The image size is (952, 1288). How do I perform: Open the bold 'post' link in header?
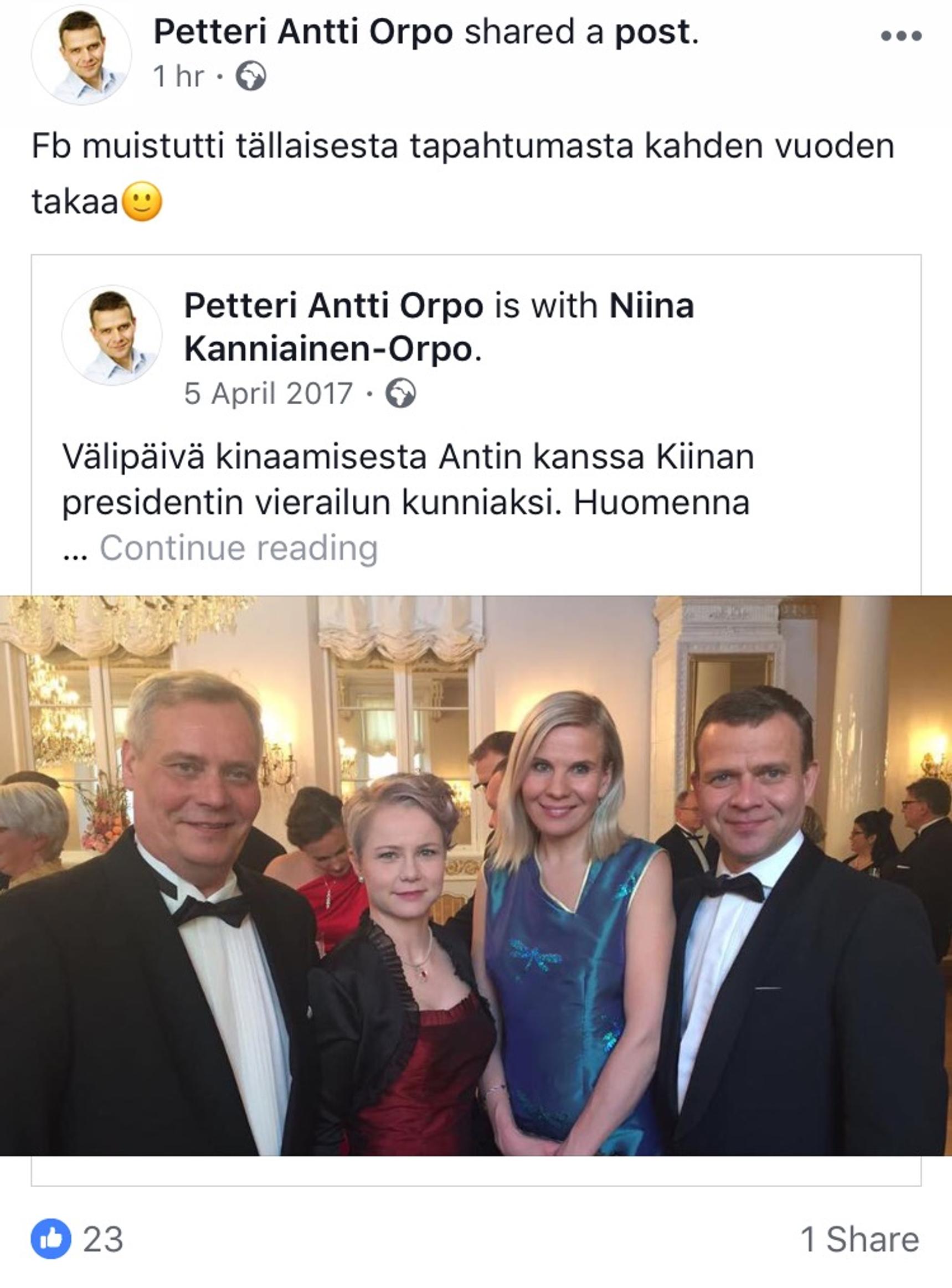click(652, 33)
